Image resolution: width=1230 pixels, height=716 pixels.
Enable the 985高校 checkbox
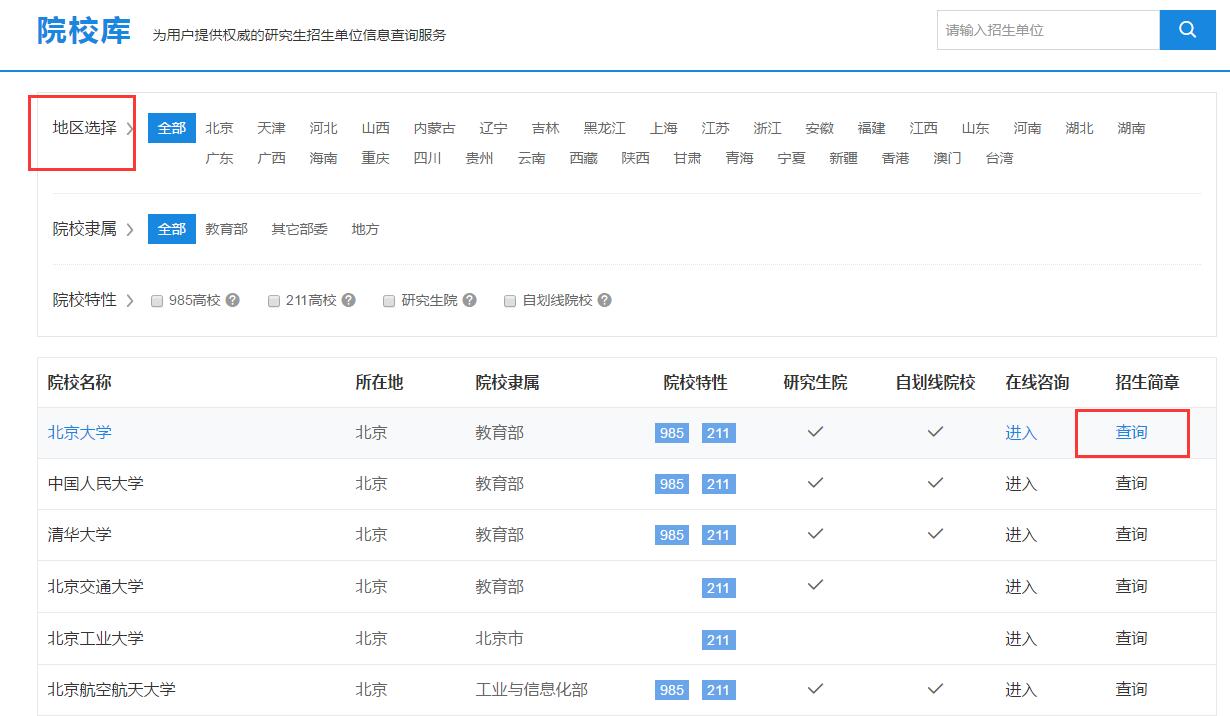click(x=157, y=301)
